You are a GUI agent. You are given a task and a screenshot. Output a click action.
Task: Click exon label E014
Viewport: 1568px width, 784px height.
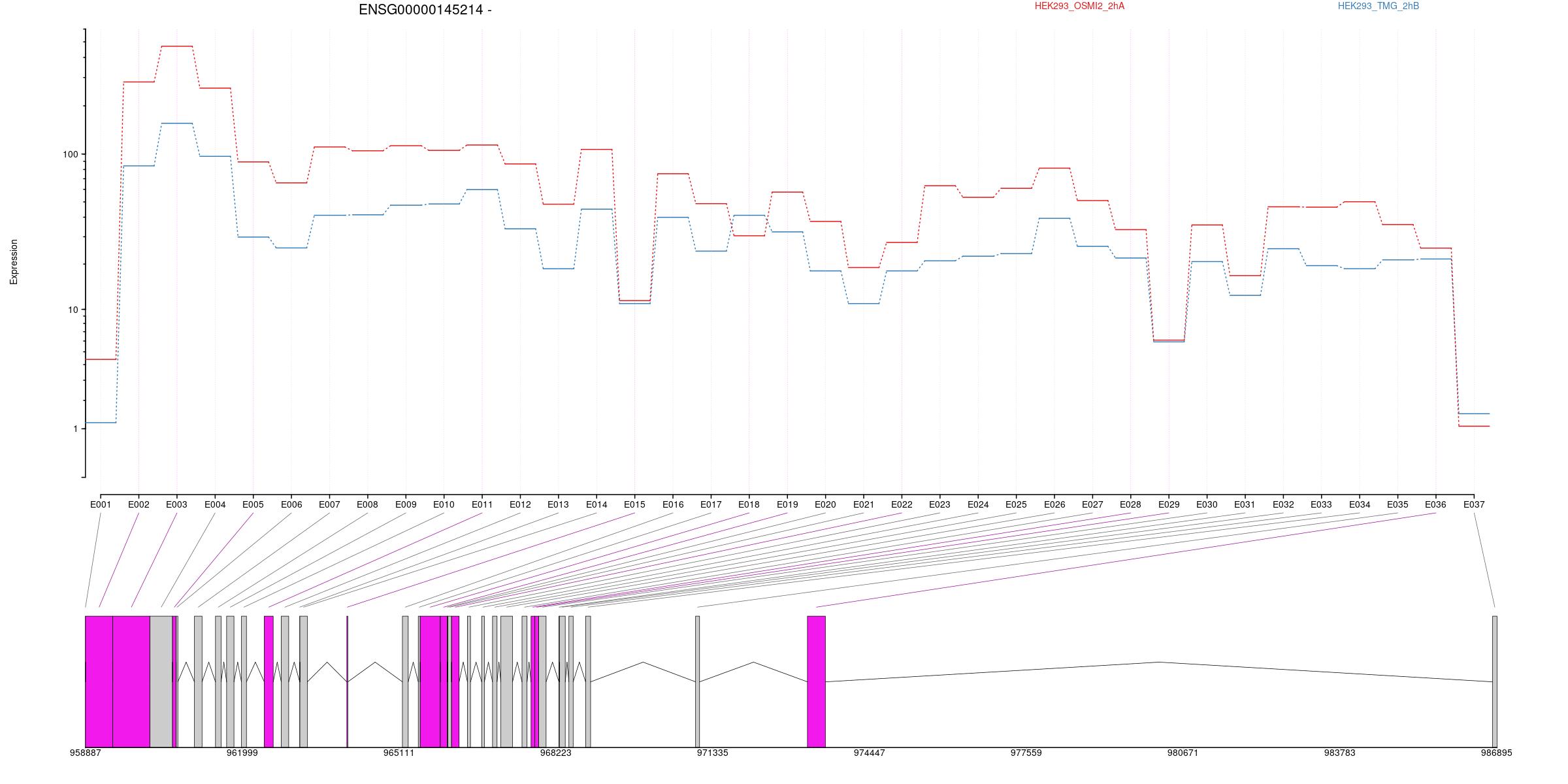point(596,504)
